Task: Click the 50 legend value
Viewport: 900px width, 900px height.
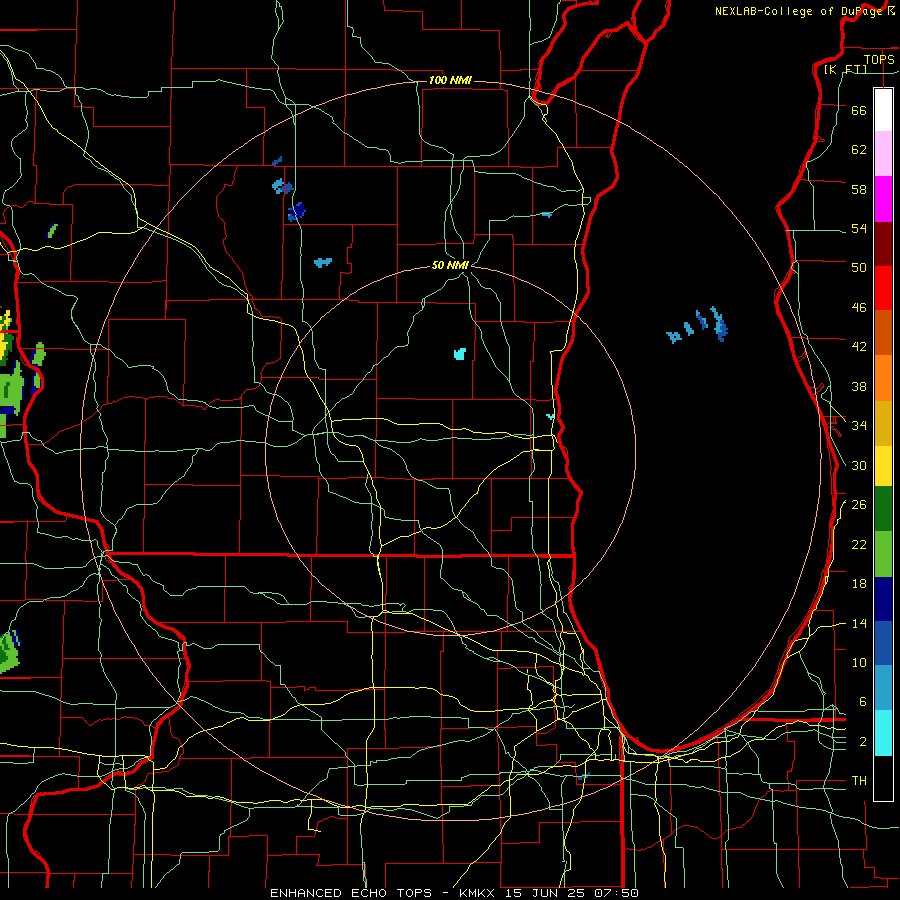Action: coord(859,268)
